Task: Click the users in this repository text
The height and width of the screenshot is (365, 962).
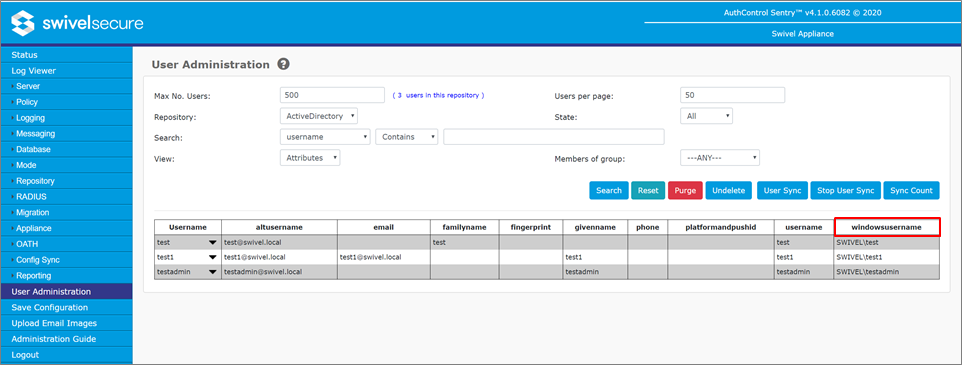Action: tap(439, 96)
